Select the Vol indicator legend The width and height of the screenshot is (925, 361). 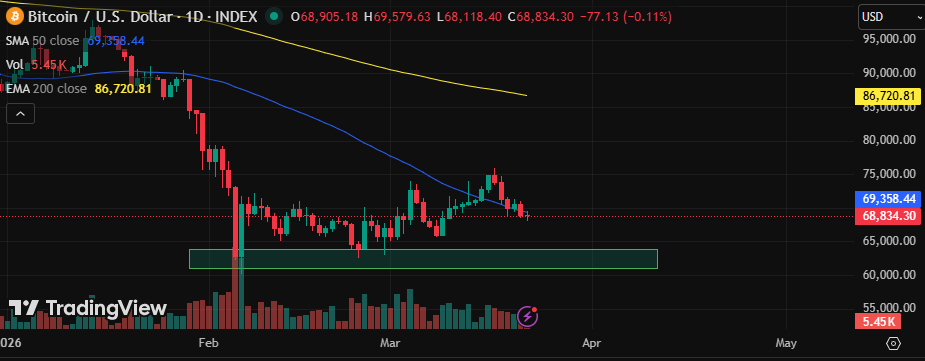[16, 65]
